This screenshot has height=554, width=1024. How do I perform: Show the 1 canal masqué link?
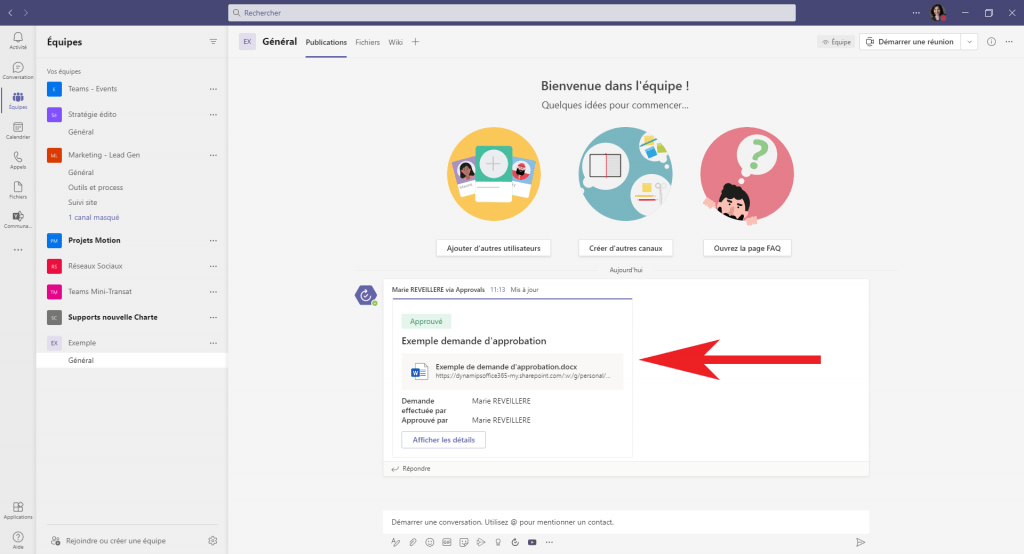[94, 218]
